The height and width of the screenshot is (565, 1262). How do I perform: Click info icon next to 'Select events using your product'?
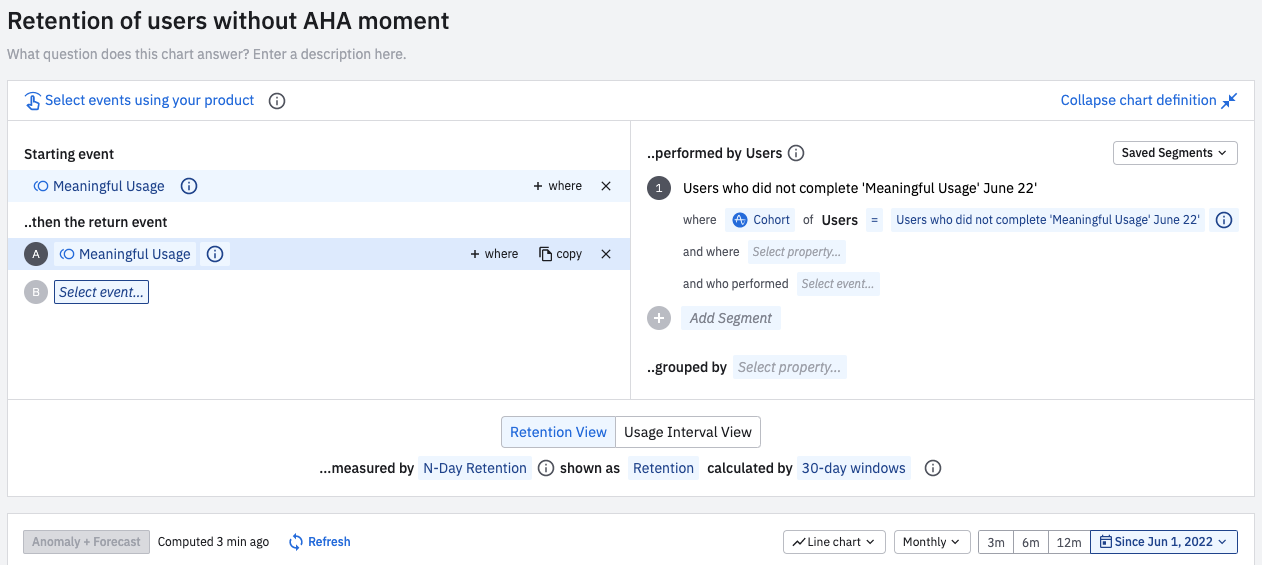tap(278, 101)
